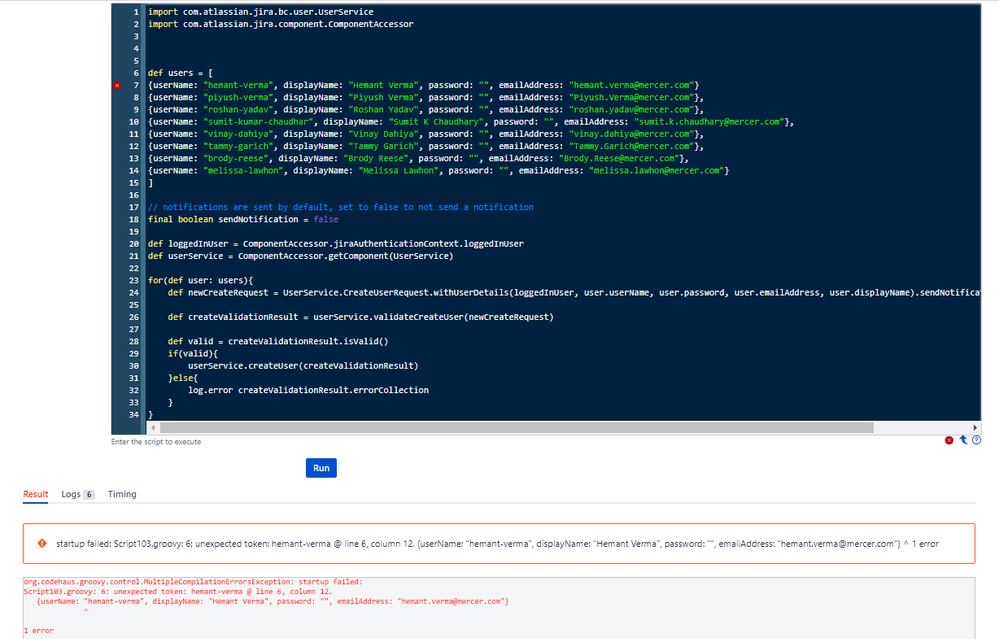Click the '}else{' statement on line 31
999x639 pixels.
click(x=183, y=378)
